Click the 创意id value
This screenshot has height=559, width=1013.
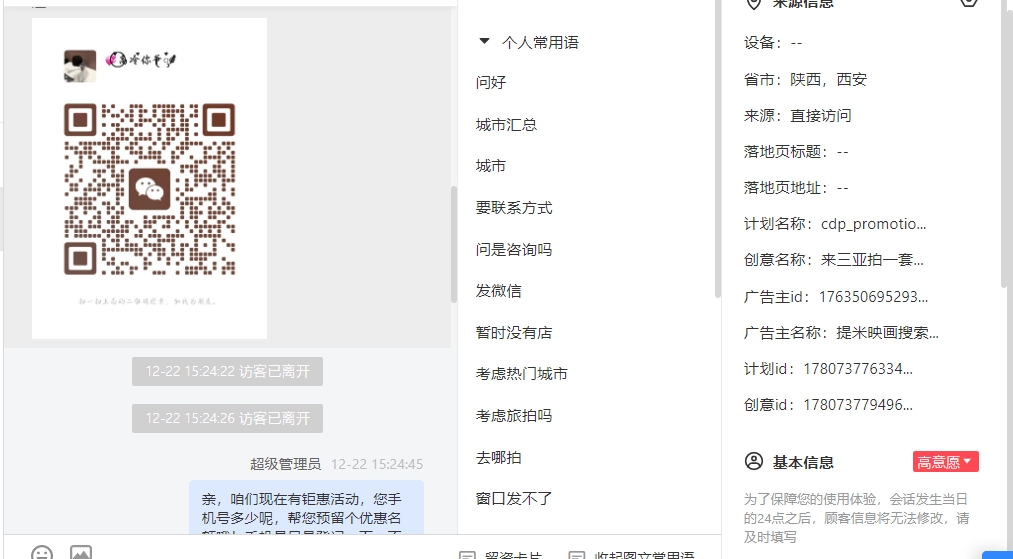point(858,405)
